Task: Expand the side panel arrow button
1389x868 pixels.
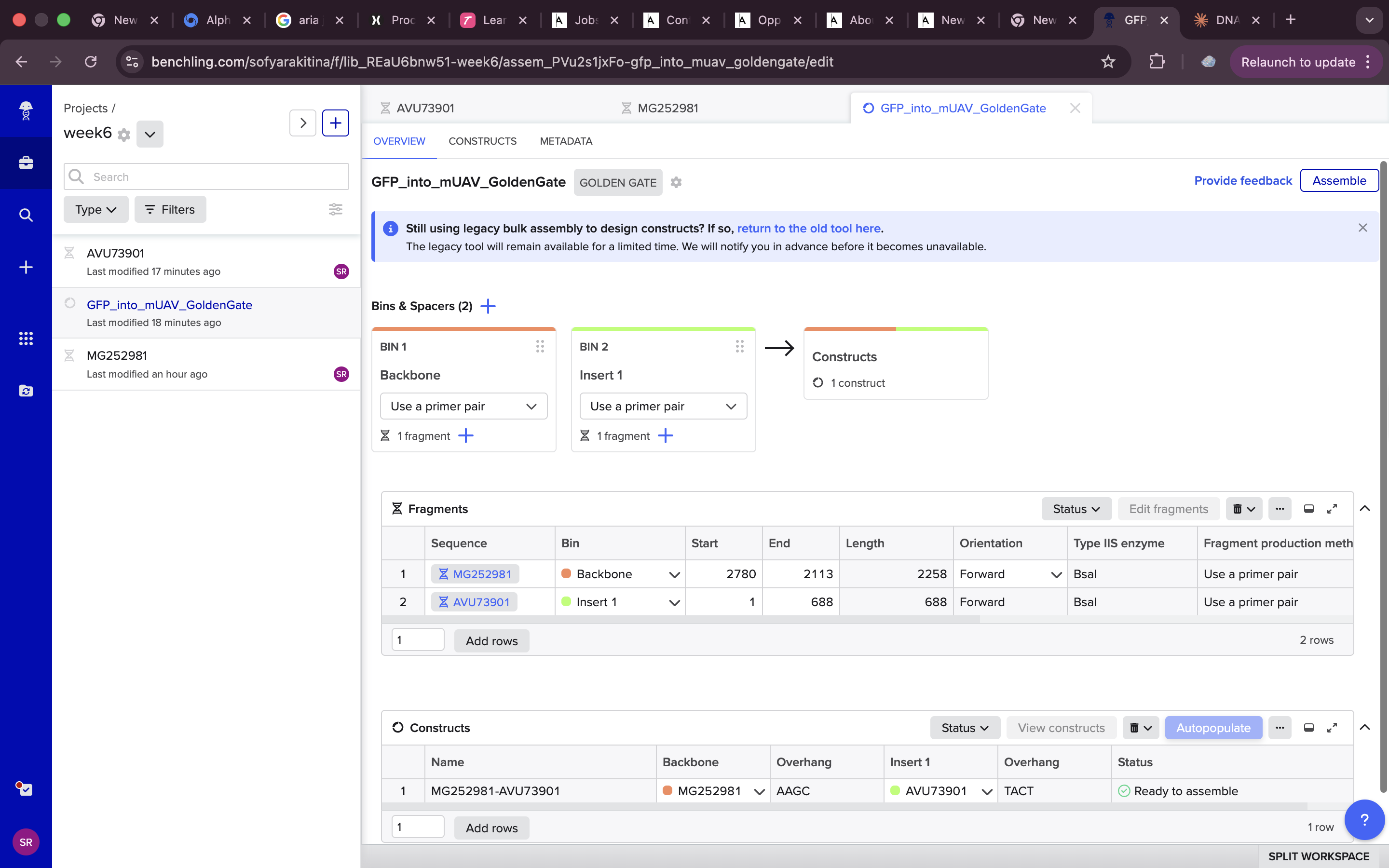Action: [303, 123]
